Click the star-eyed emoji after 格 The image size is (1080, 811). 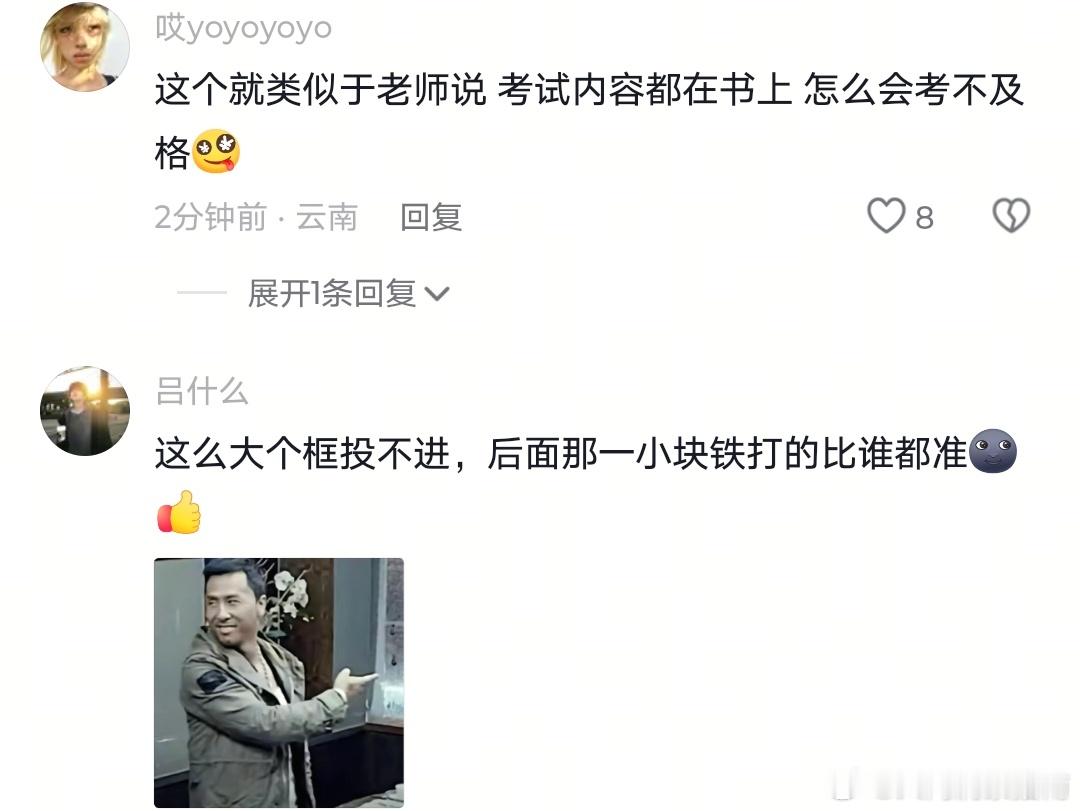click(216, 151)
